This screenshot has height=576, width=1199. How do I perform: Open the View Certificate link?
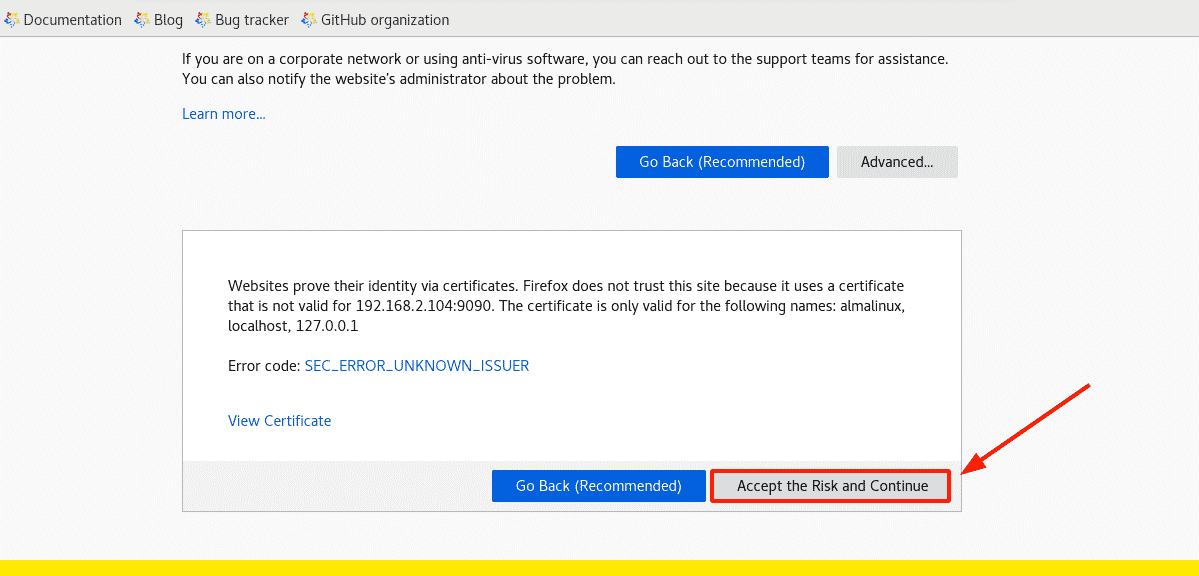[279, 421]
